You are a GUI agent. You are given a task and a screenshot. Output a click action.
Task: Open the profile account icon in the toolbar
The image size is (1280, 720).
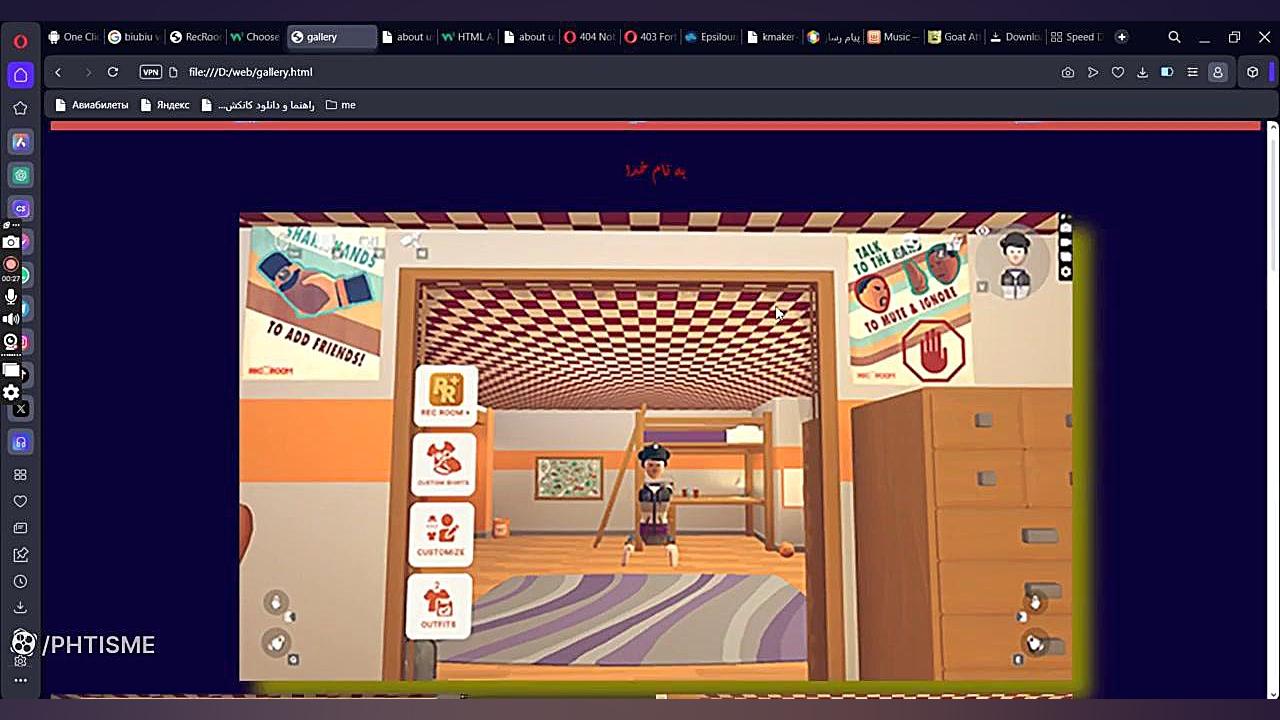pos(1218,72)
